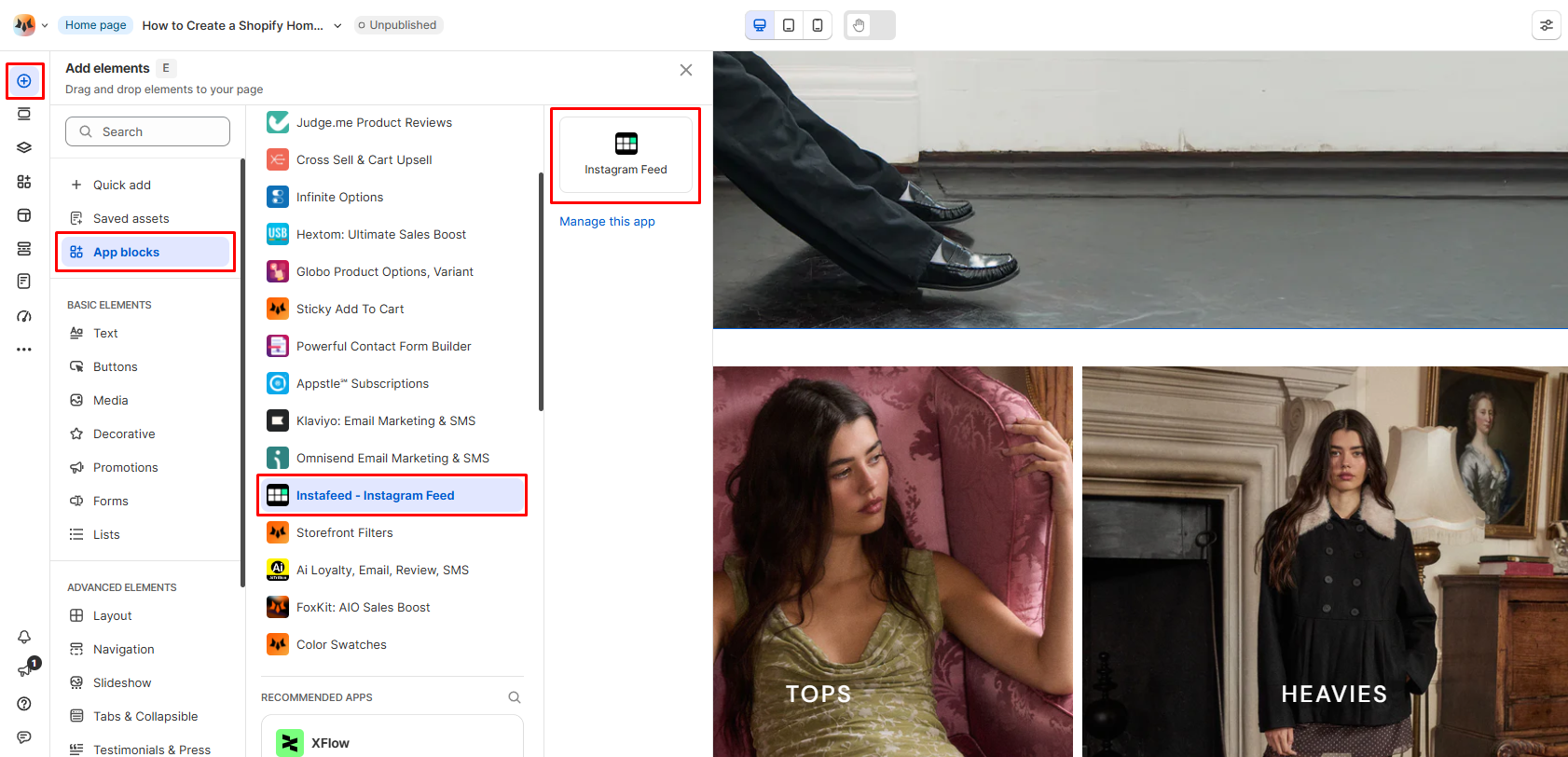This screenshot has width=1568, height=757.
Task: Open the Text elements category
Action: [x=147, y=333]
